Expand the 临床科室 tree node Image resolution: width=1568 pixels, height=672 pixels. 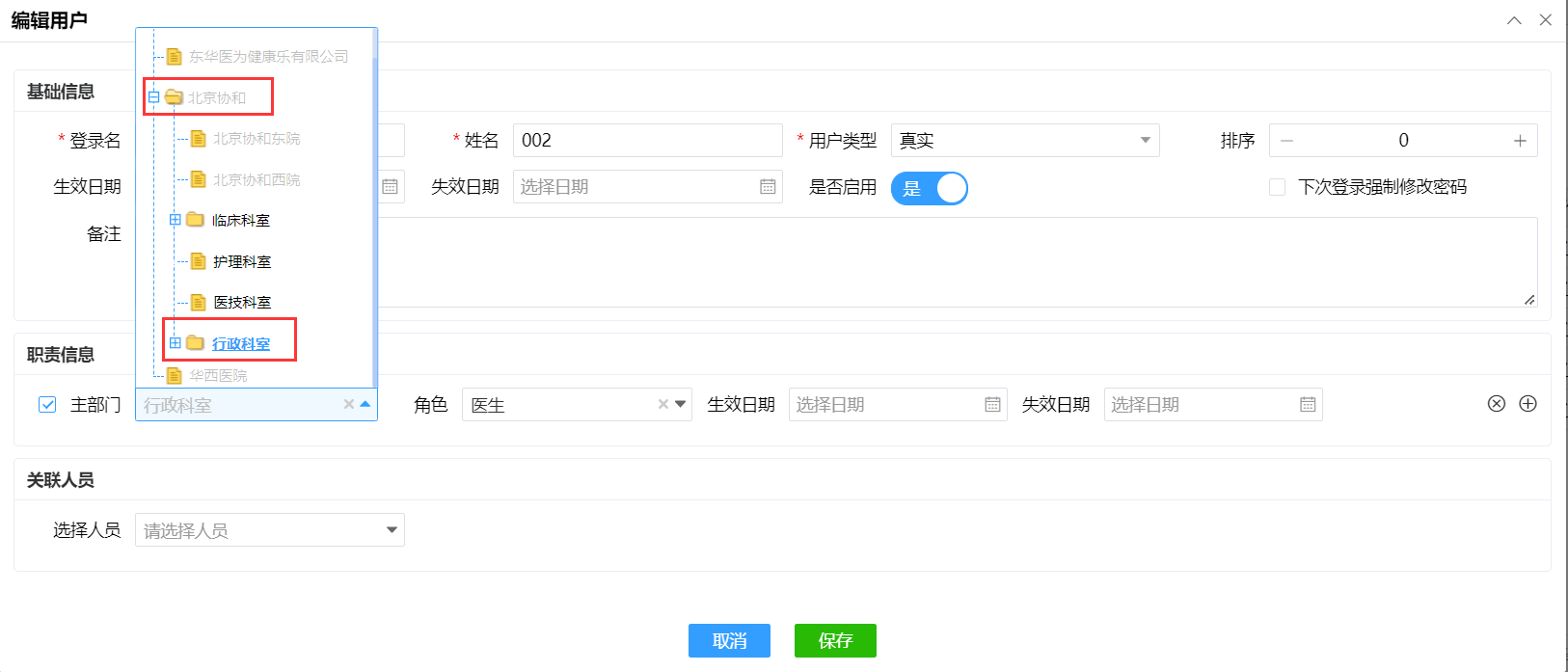point(176,220)
